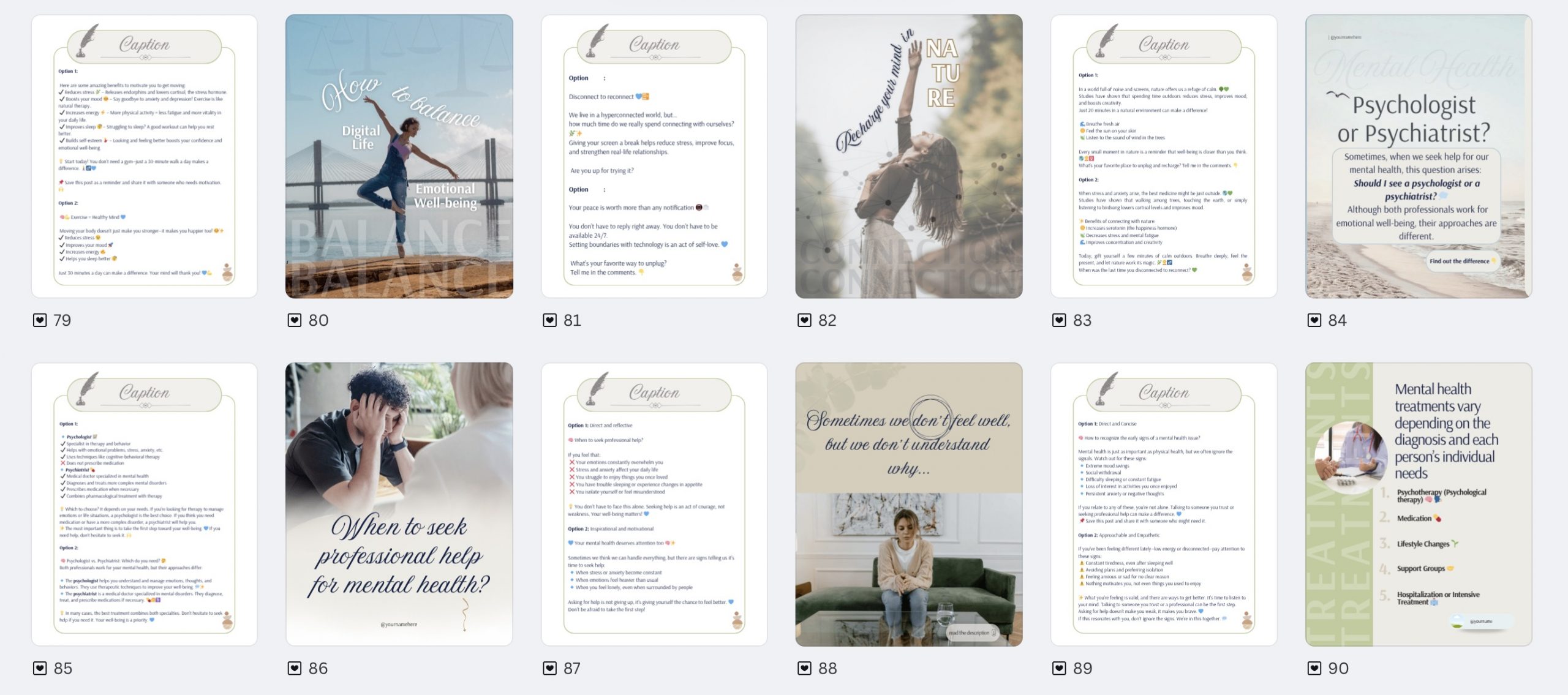Select the 'When to seek professional help' thumbnail
The width and height of the screenshot is (1568, 695).
tap(399, 504)
